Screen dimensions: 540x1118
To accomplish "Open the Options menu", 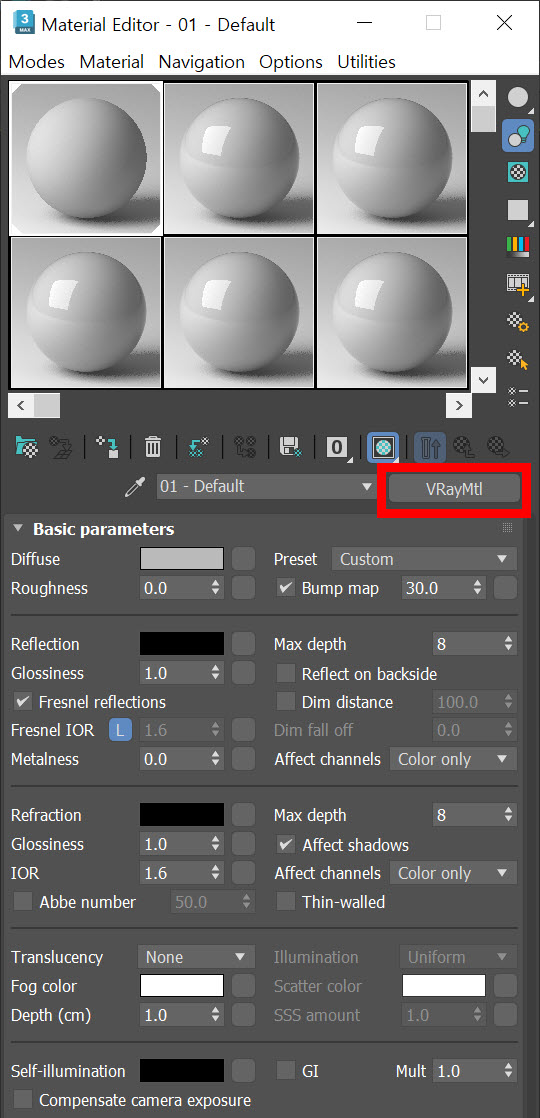I will (291, 62).
